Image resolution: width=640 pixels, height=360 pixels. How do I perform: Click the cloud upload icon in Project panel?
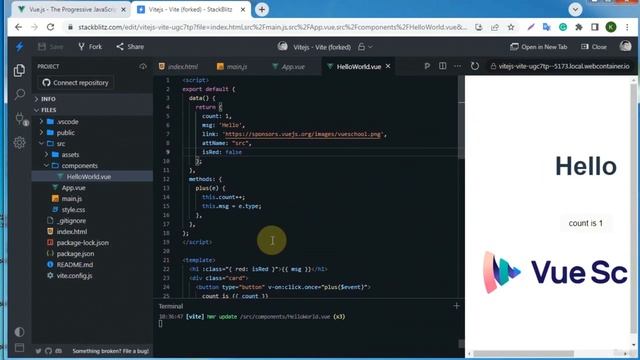[x=143, y=66]
